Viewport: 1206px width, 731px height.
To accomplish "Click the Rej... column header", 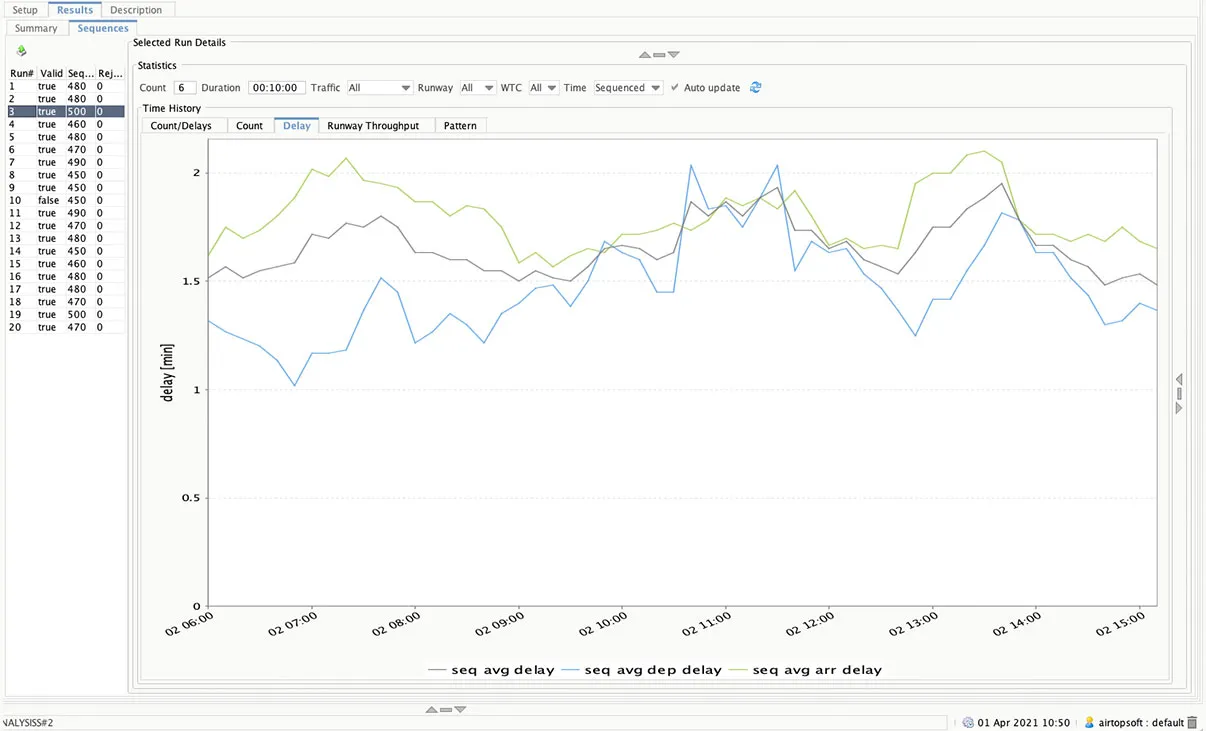I will (x=110, y=73).
